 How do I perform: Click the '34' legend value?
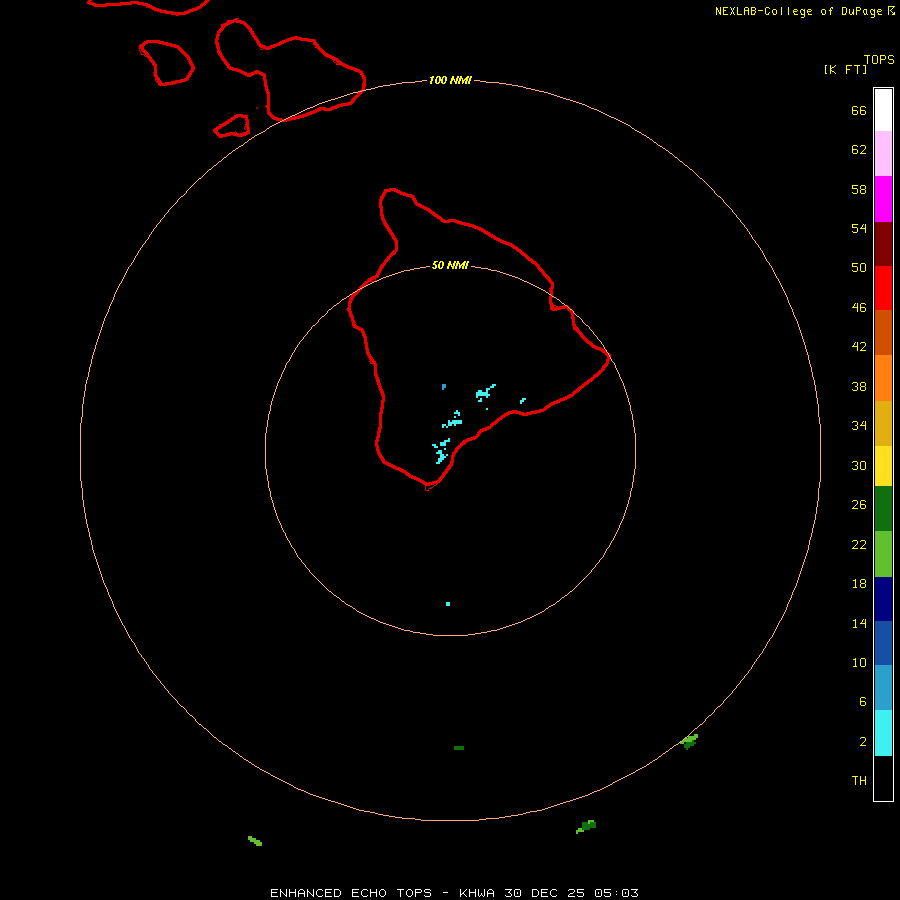coord(859,426)
